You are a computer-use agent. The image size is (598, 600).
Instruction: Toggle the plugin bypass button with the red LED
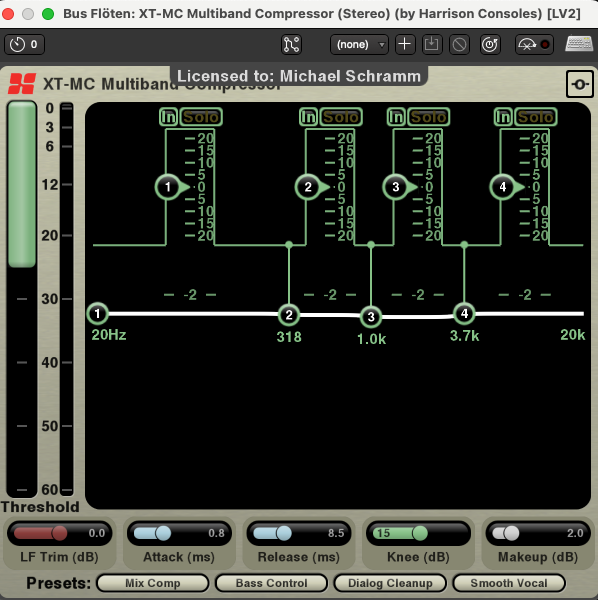[534, 44]
